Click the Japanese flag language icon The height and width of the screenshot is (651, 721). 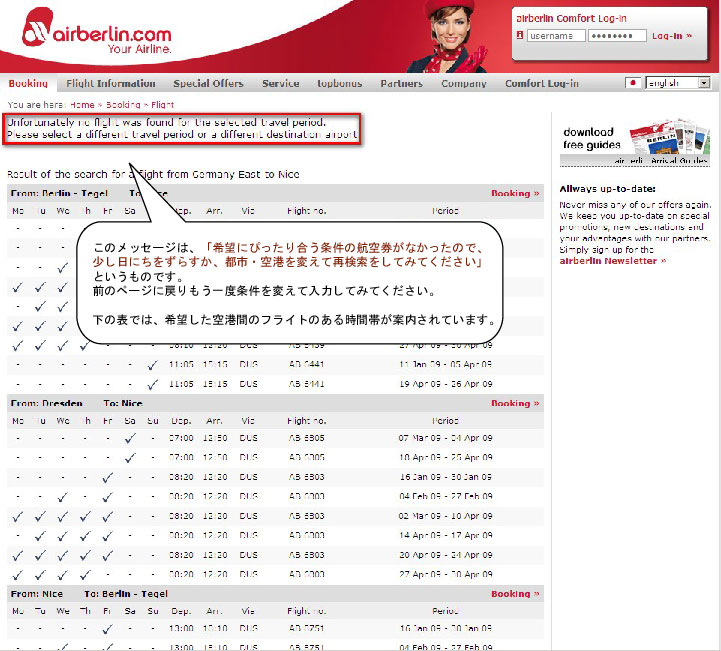[634, 84]
